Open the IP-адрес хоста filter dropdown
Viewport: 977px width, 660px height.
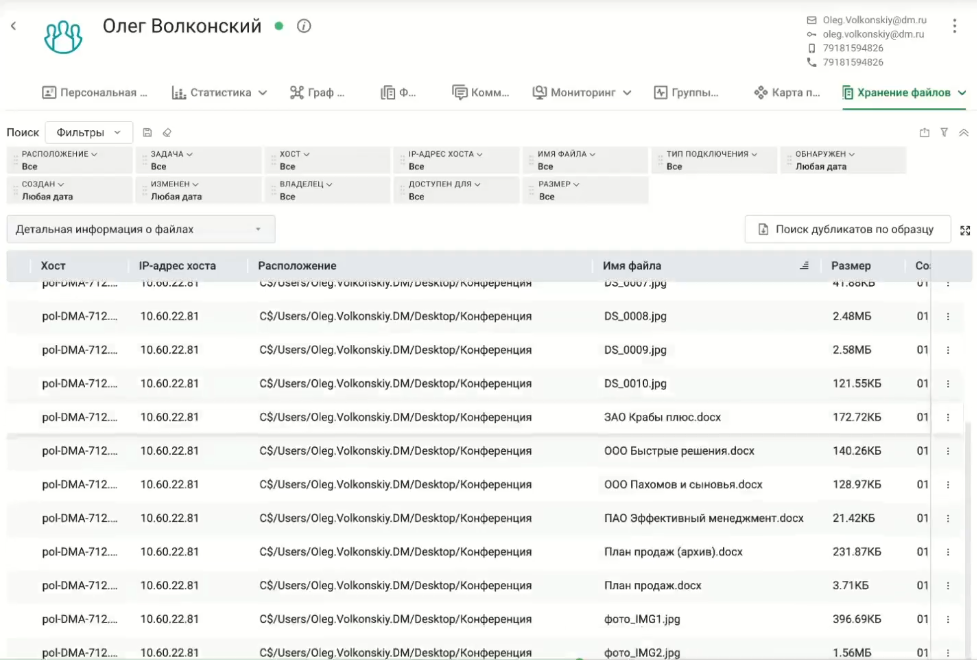click(457, 160)
